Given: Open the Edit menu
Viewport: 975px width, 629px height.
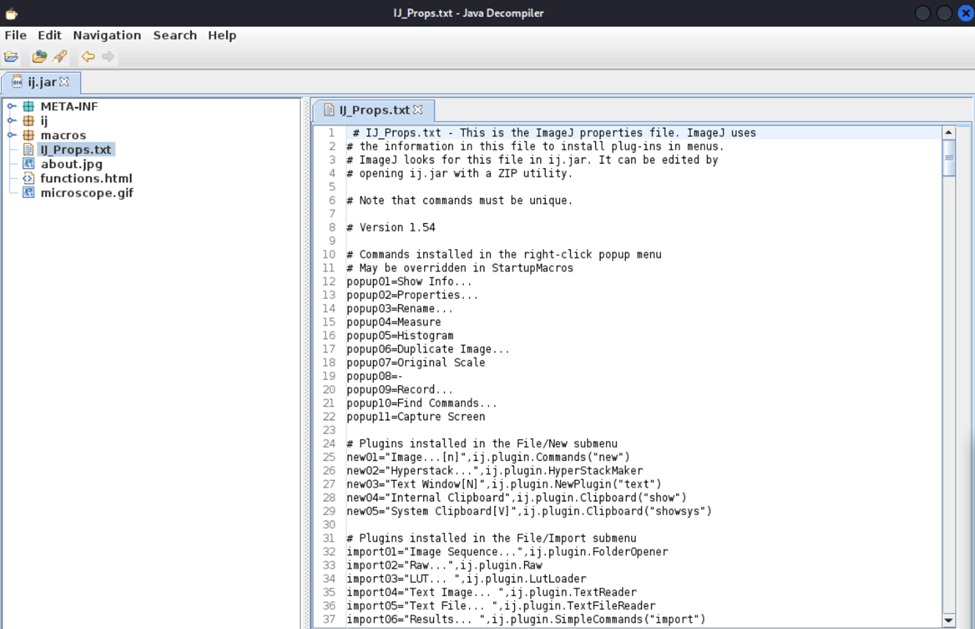Looking at the screenshot, I should pos(49,35).
